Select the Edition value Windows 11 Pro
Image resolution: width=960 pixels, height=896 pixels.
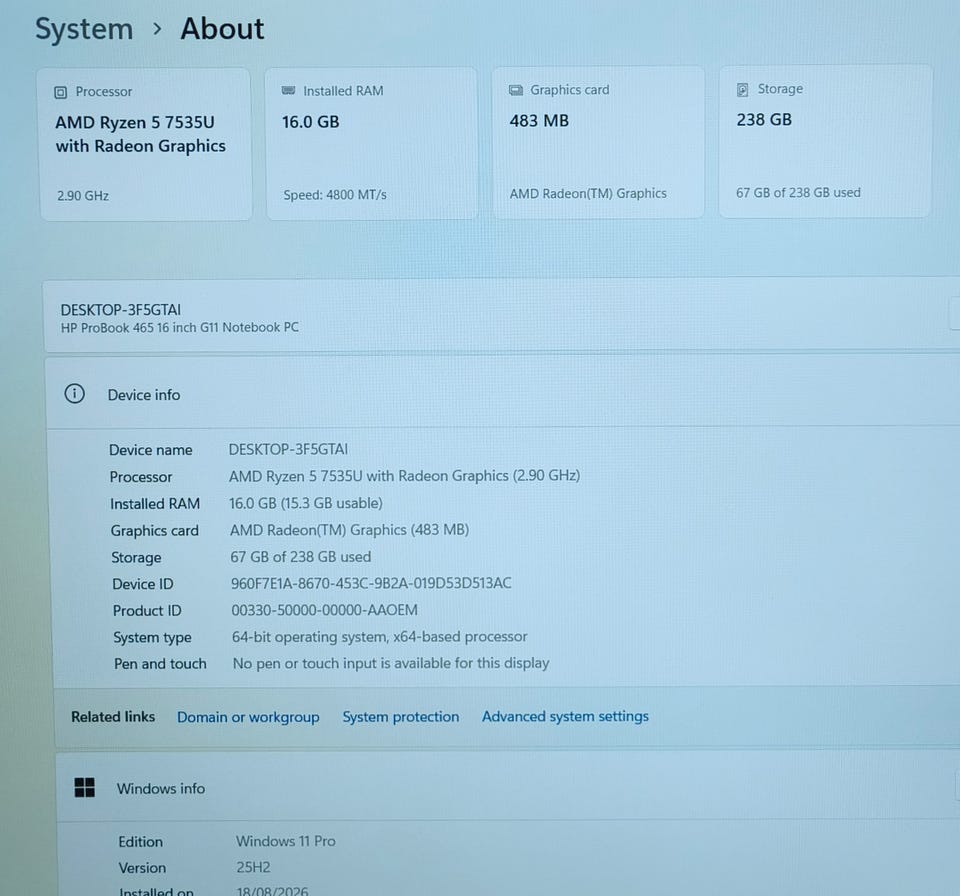(286, 841)
